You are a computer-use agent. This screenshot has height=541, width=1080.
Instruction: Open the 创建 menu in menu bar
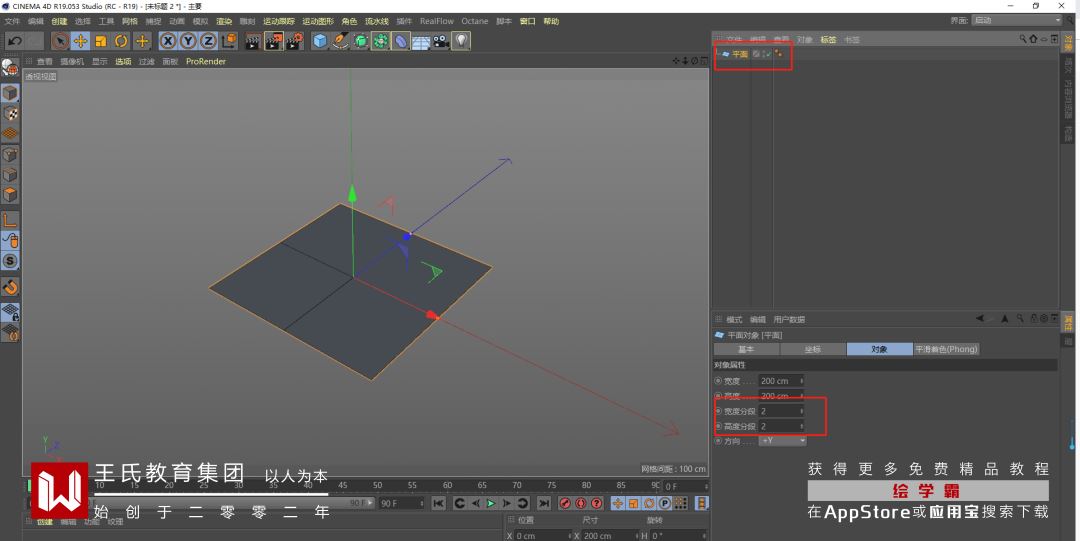(59, 21)
